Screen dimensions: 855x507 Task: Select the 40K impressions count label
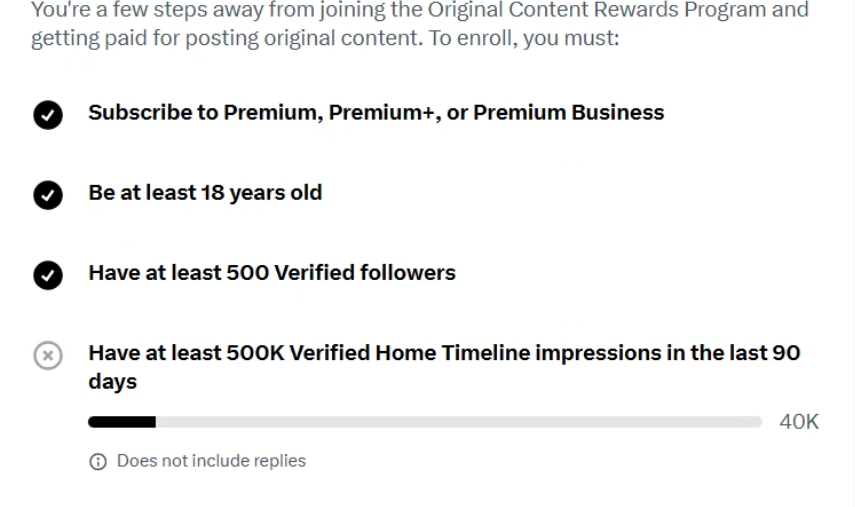point(799,422)
